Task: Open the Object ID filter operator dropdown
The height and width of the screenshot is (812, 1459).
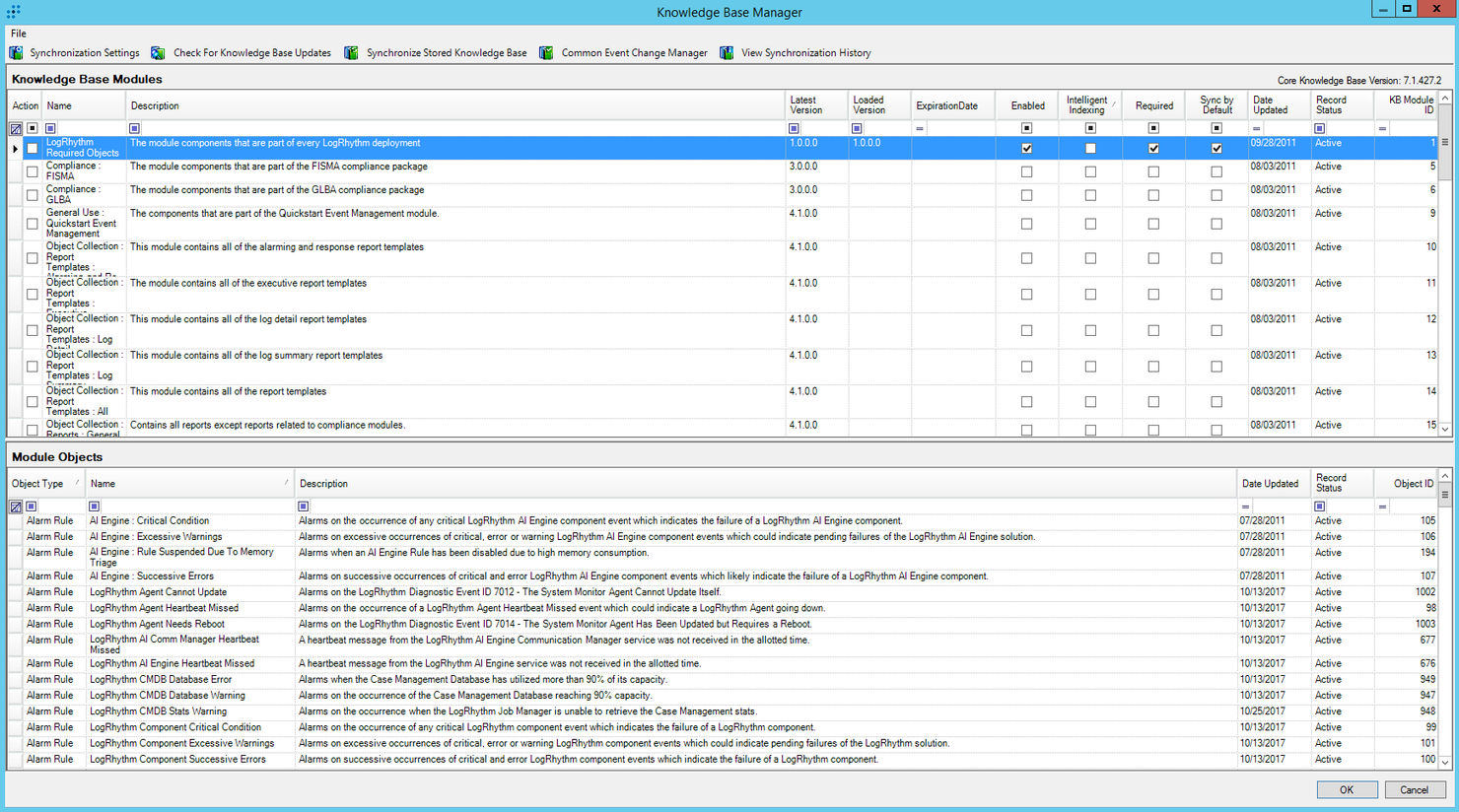Action: 1383,506
